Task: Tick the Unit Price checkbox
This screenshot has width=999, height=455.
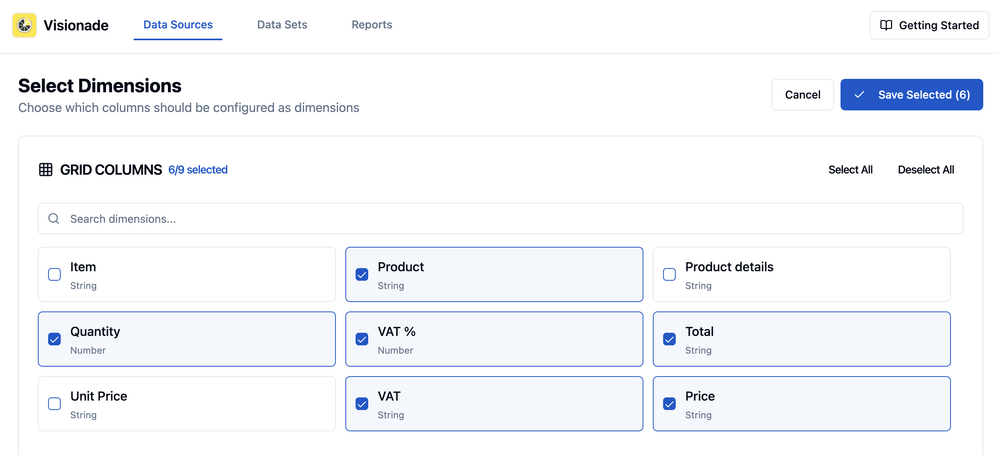Action: (55, 404)
